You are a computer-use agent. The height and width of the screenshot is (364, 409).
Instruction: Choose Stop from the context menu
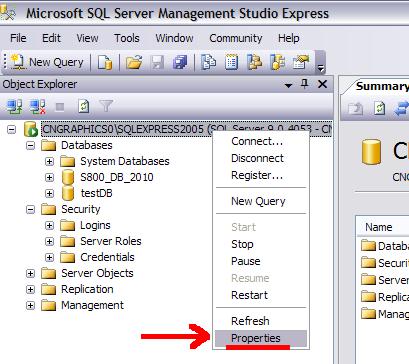coord(261,244)
